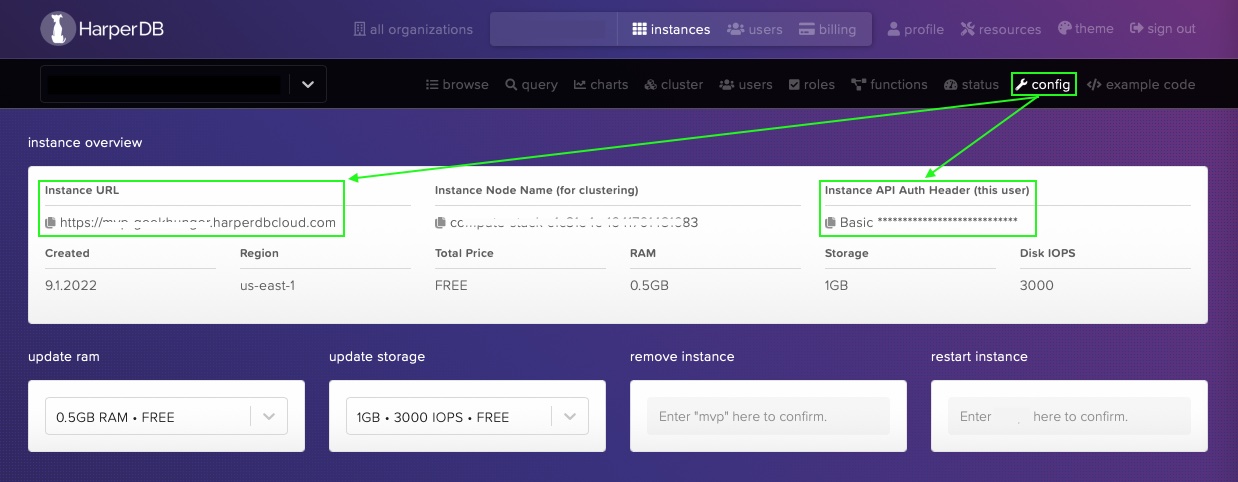This screenshot has width=1238, height=482.
Task: Go to all organizations
Action: (413, 29)
